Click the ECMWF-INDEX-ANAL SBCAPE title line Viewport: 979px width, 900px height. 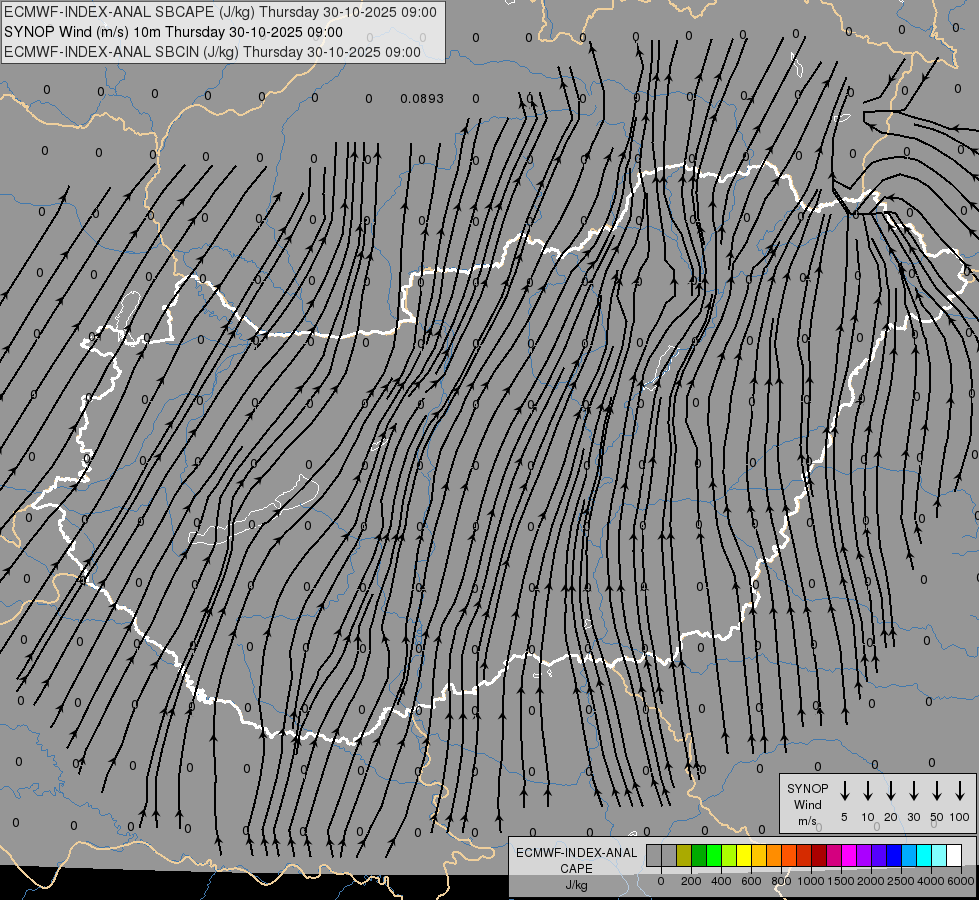pyautogui.click(x=220, y=12)
